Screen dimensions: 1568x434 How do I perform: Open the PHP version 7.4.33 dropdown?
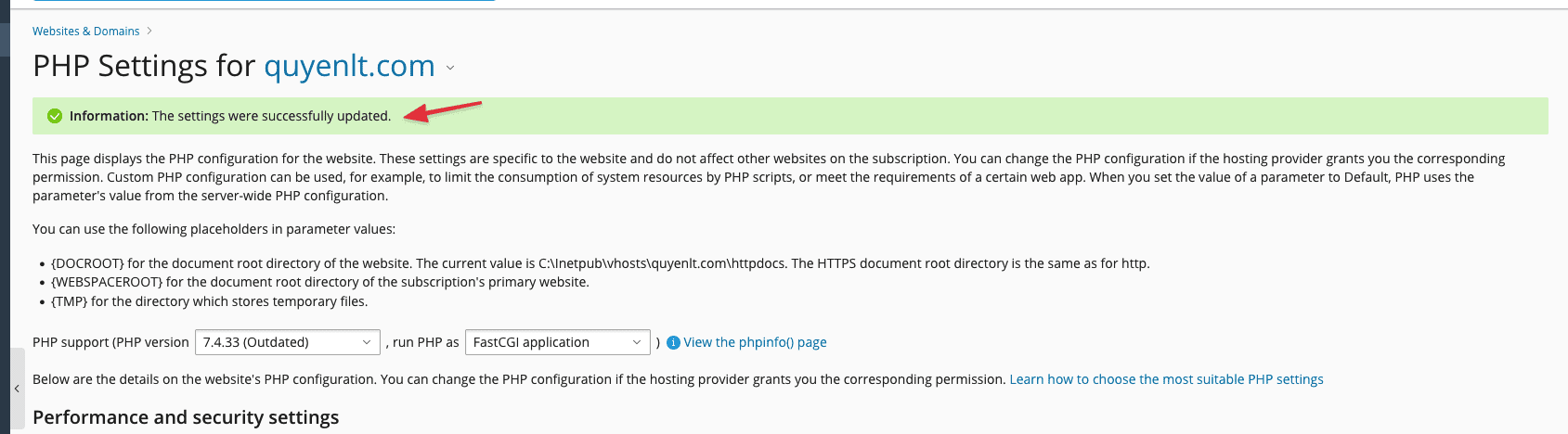(x=287, y=342)
